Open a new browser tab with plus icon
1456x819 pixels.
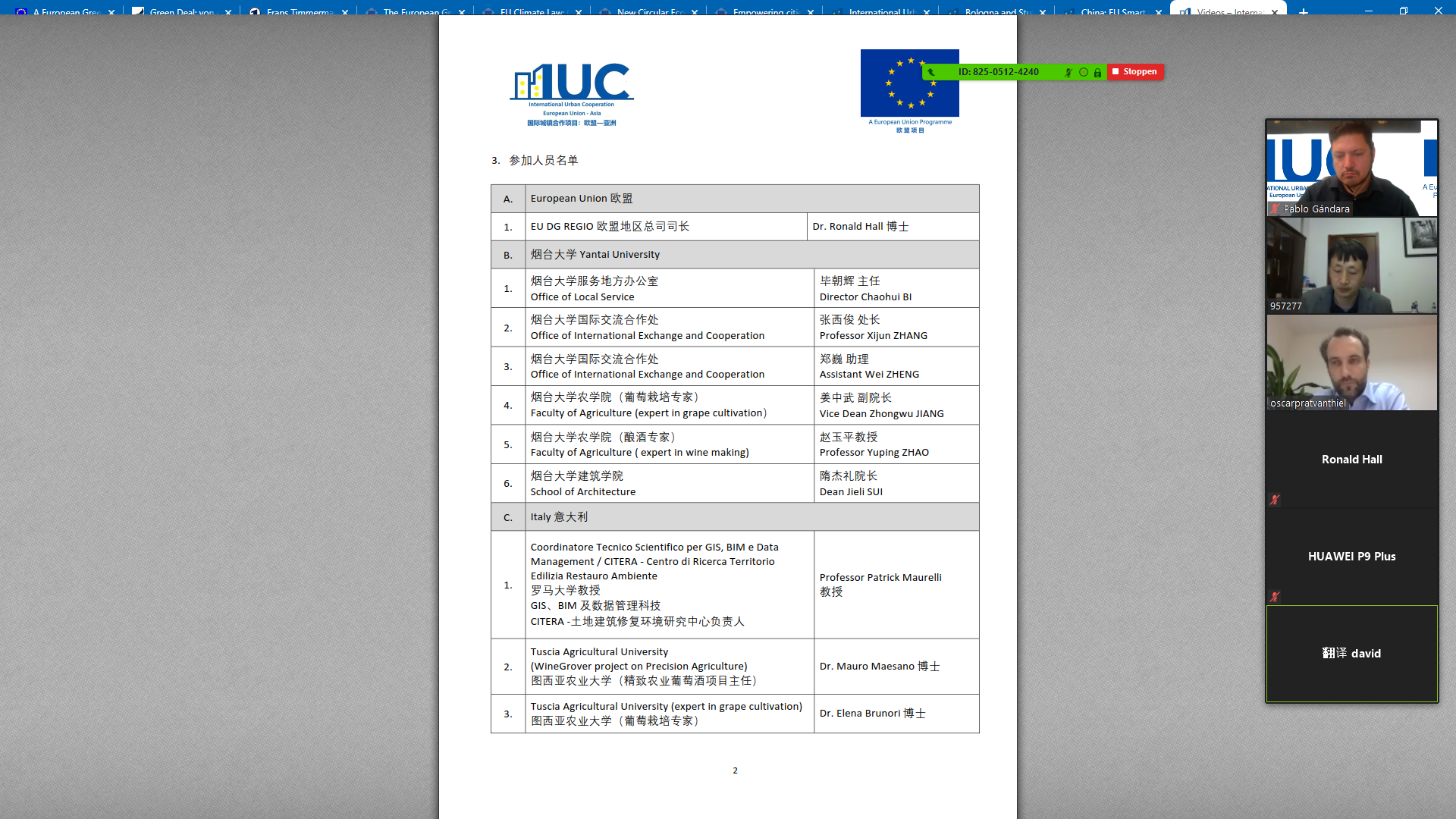coord(1304,11)
